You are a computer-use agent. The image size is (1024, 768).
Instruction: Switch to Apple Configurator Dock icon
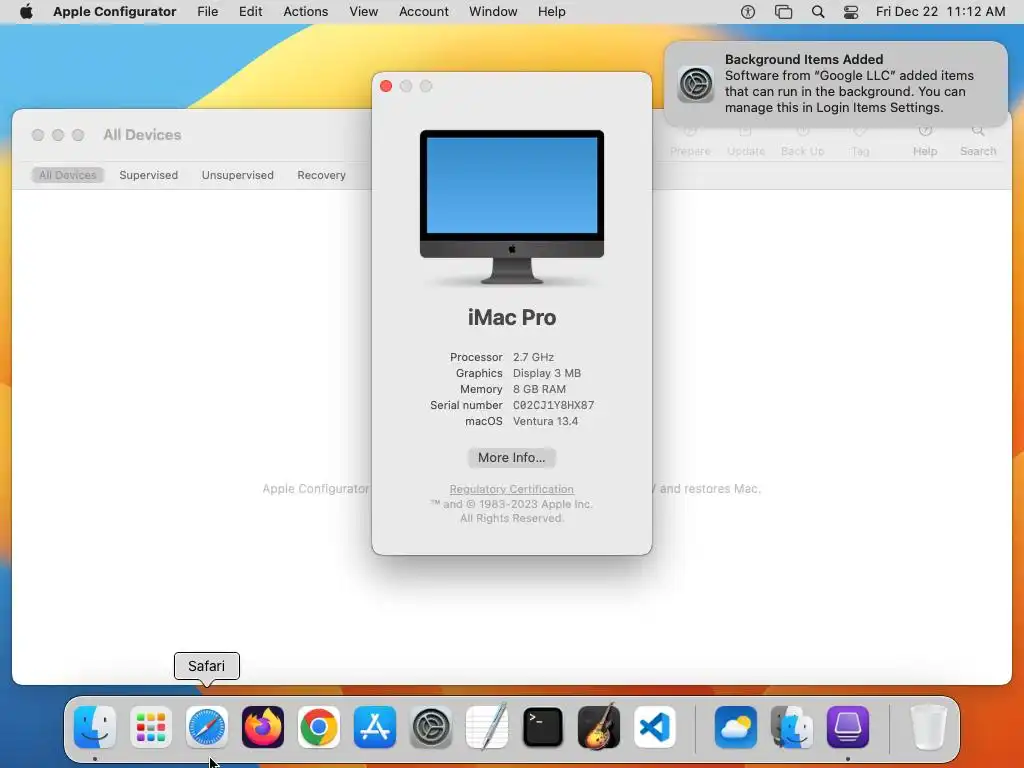(x=848, y=727)
